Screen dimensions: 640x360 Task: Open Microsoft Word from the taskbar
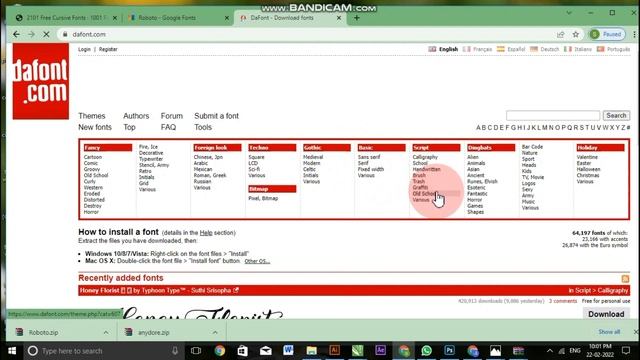[288, 350]
